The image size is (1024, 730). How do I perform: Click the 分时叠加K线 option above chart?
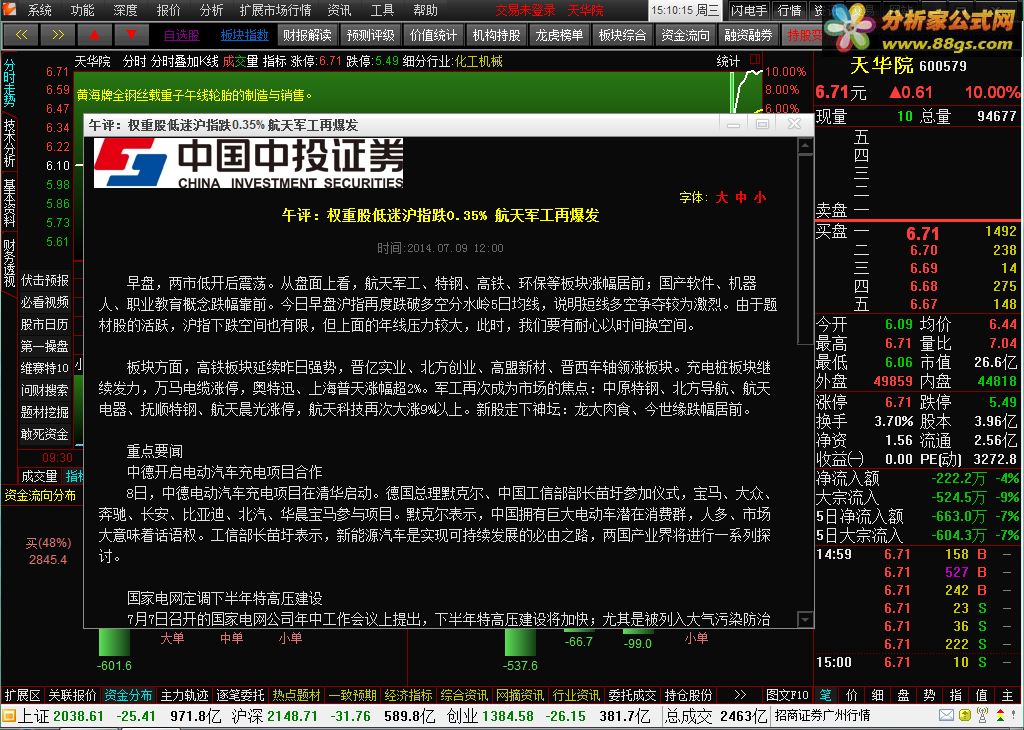[184, 61]
